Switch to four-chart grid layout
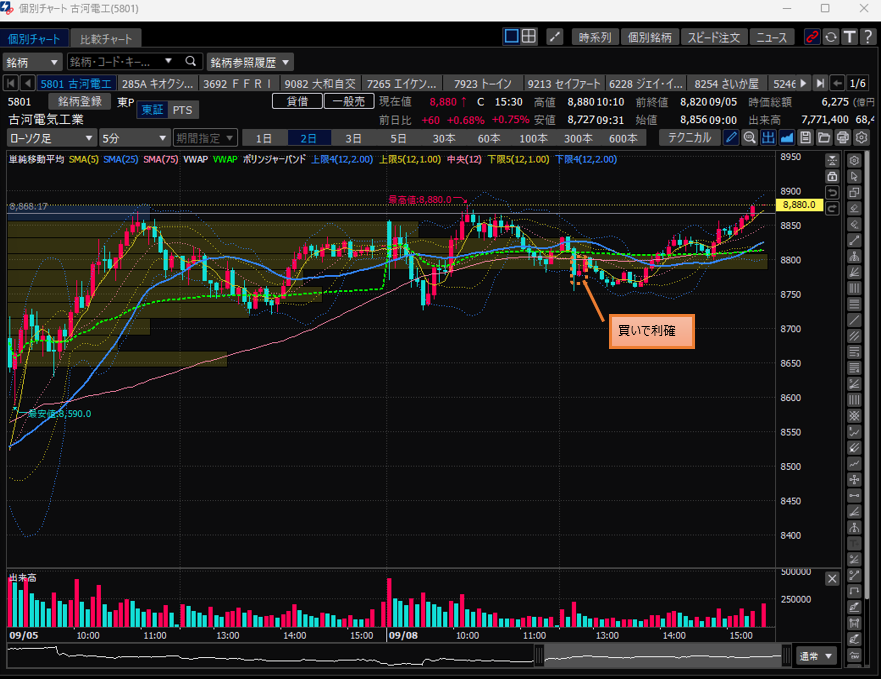This screenshot has width=881, height=679. (x=529, y=37)
